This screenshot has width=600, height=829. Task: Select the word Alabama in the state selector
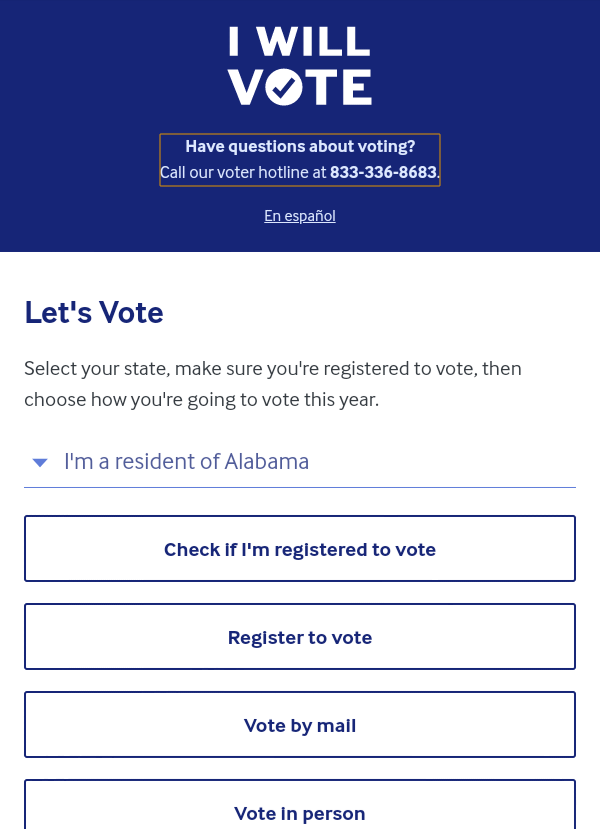tap(266, 462)
